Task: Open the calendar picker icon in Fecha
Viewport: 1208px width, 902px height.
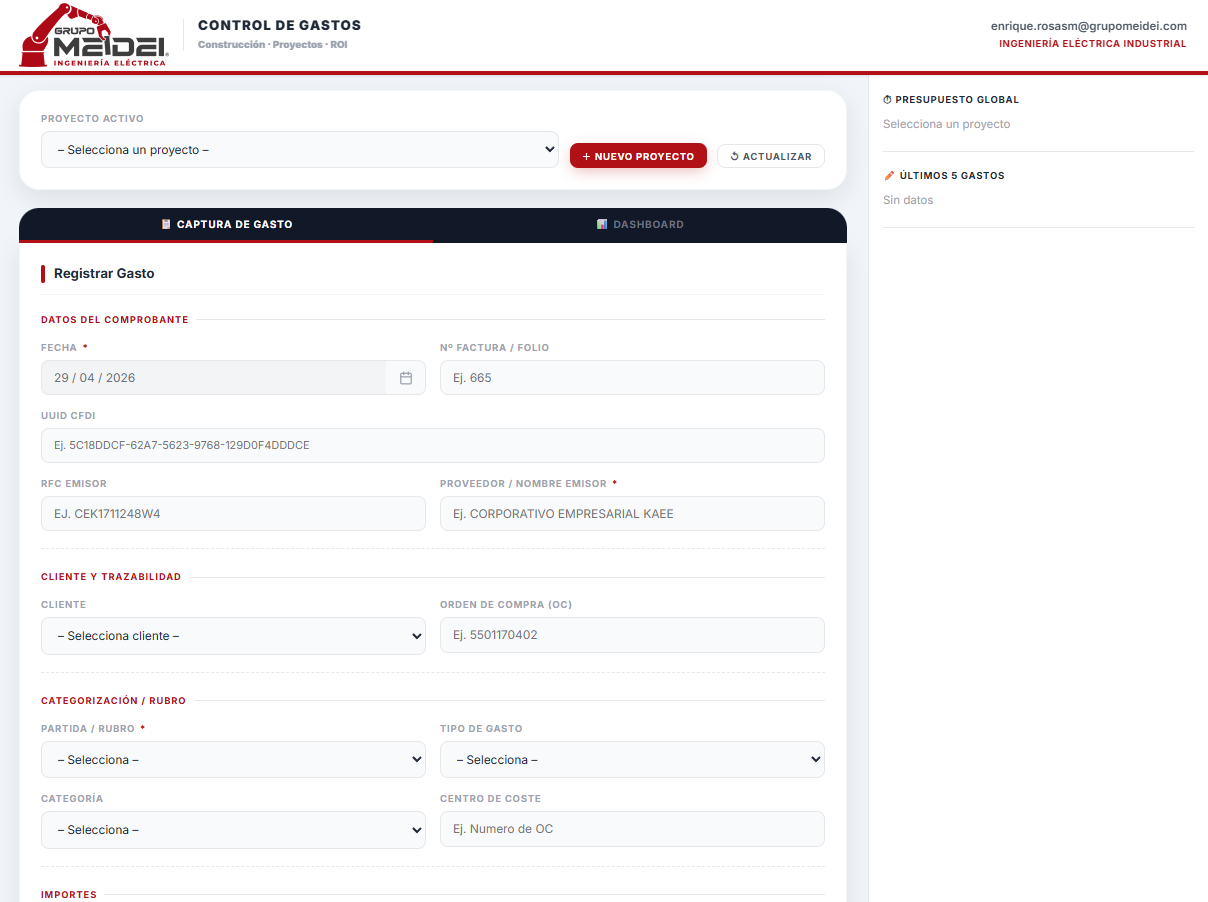Action: (406, 378)
